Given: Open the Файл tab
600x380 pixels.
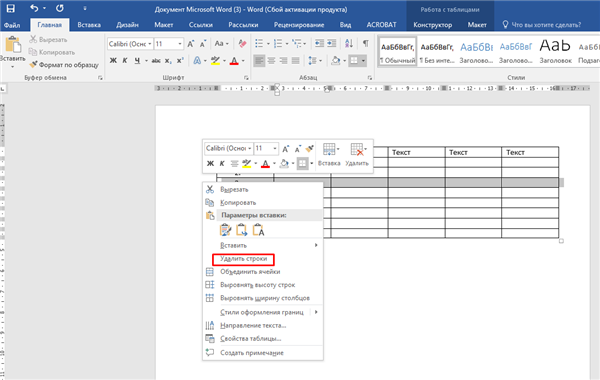Looking at the screenshot, I should tap(12, 25).
